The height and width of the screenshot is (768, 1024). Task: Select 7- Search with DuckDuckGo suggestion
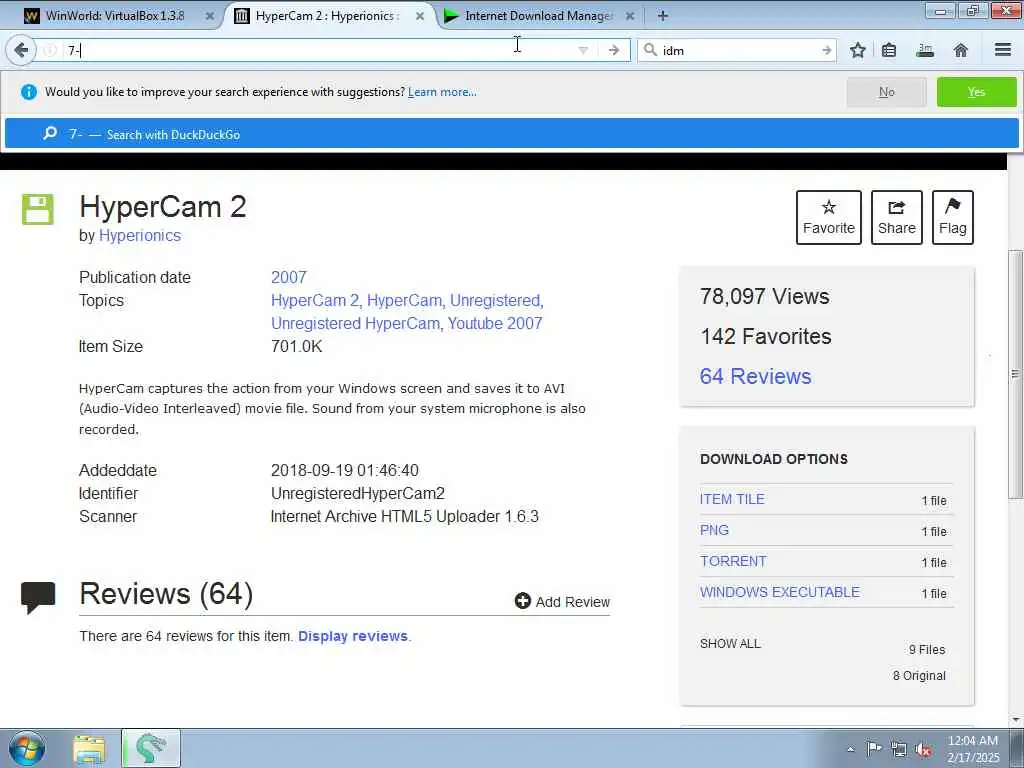coord(511,134)
